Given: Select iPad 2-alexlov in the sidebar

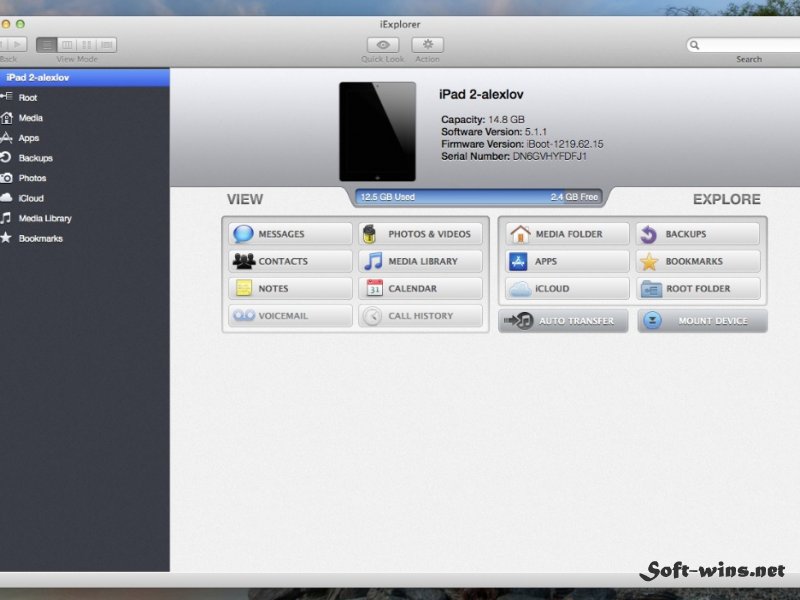Looking at the screenshot, I should click(x=85, y=78).
